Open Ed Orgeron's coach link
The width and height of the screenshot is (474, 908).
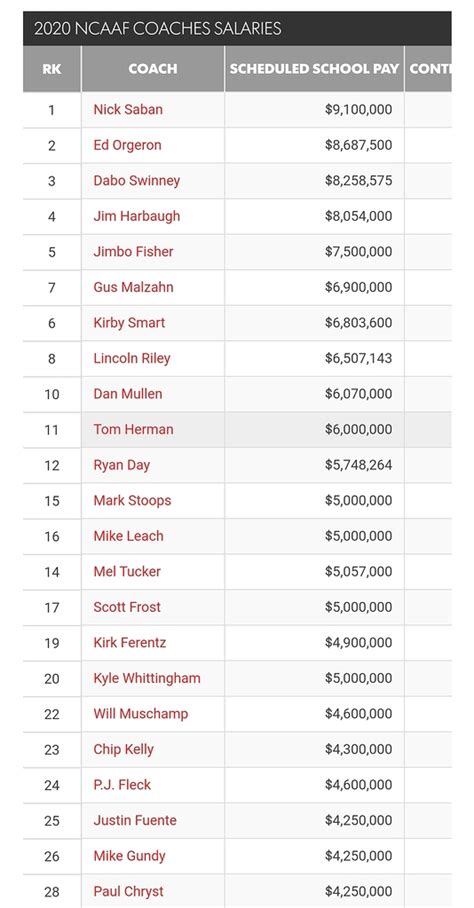(x=127, y=145)
